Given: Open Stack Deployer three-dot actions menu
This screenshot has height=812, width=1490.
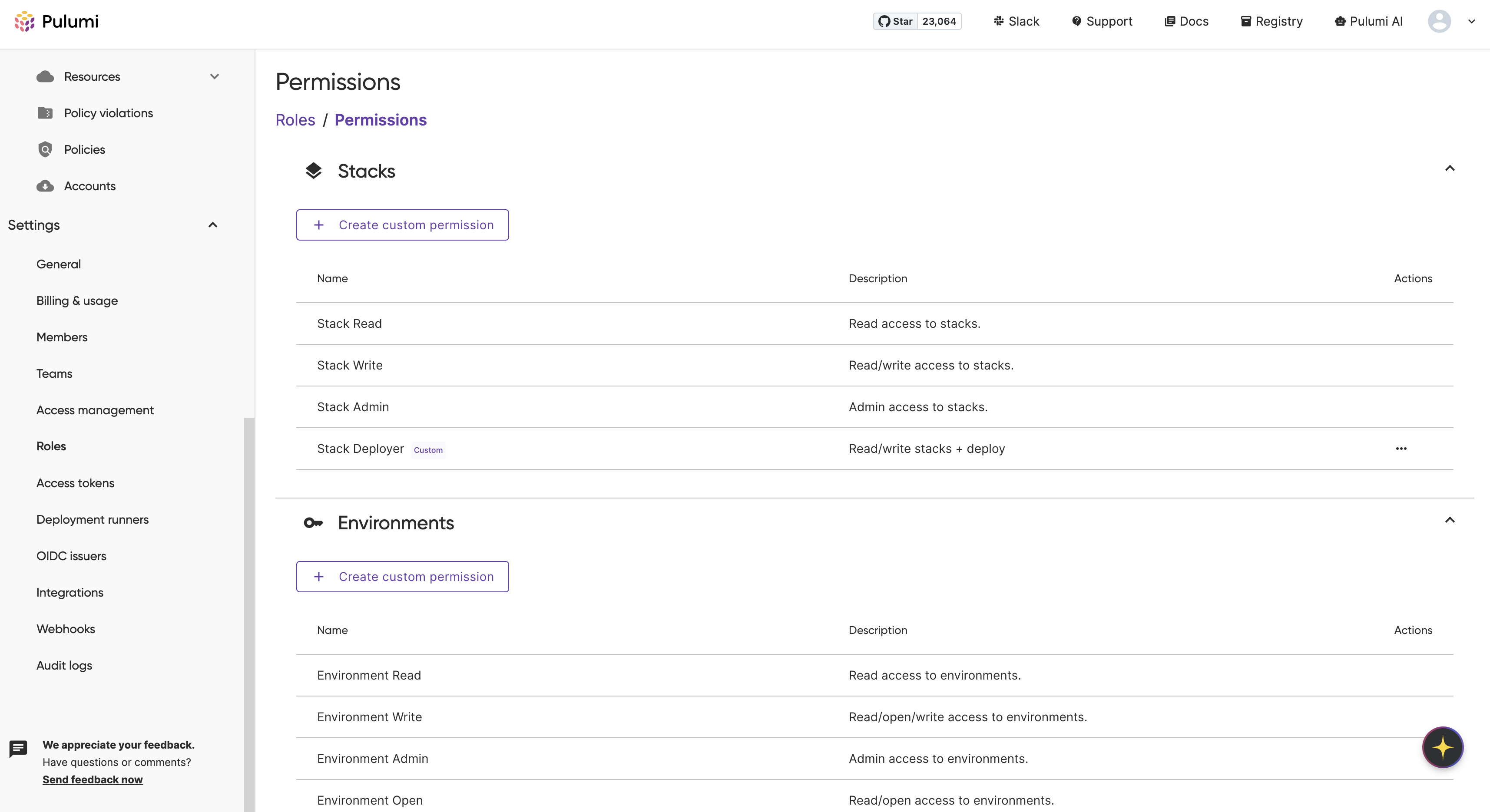Looking at the screenshot, I should 1401,449.
